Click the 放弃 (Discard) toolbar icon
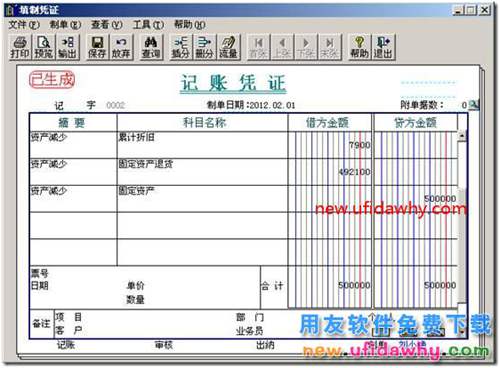Screen dimensions: 500x368 121,47
